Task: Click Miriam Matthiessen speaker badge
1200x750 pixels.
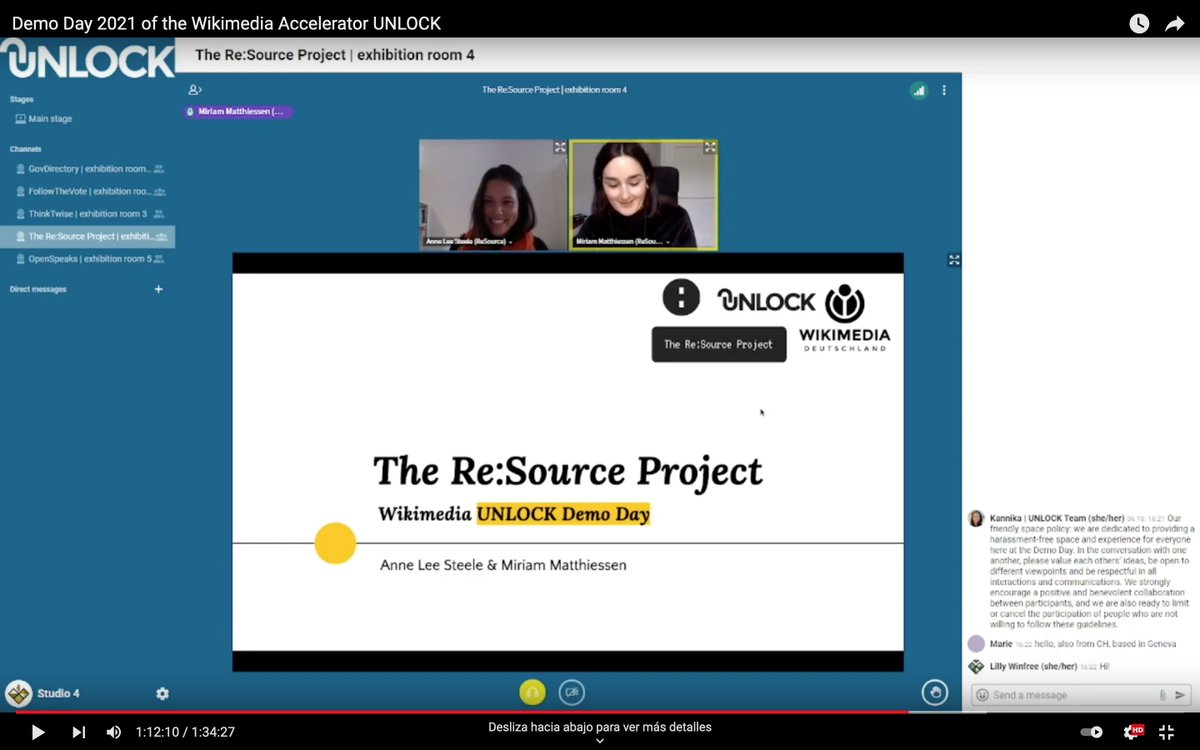Action: [238, 112]
